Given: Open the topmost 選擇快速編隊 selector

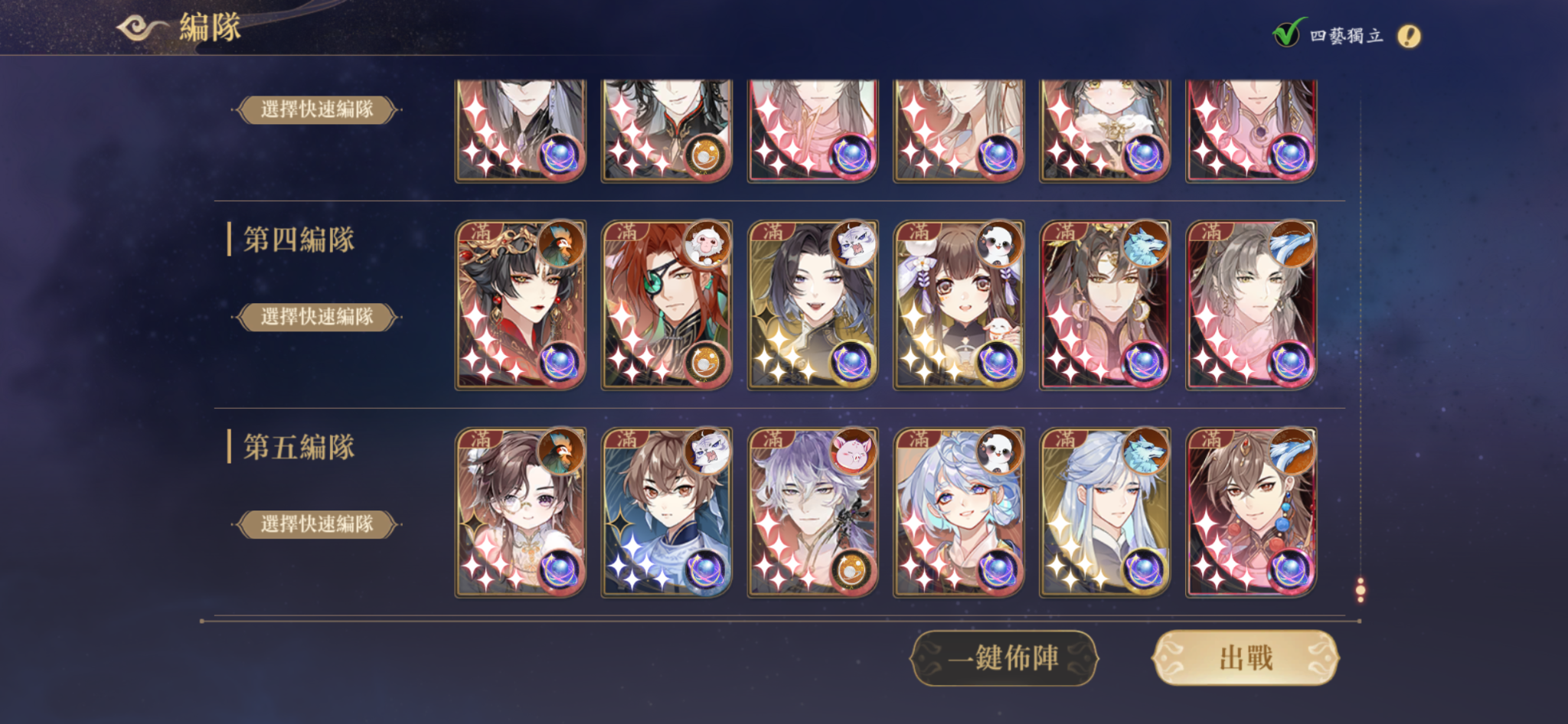Looking at the screenshot, I should pyautogui.click(x=316, y=109).
